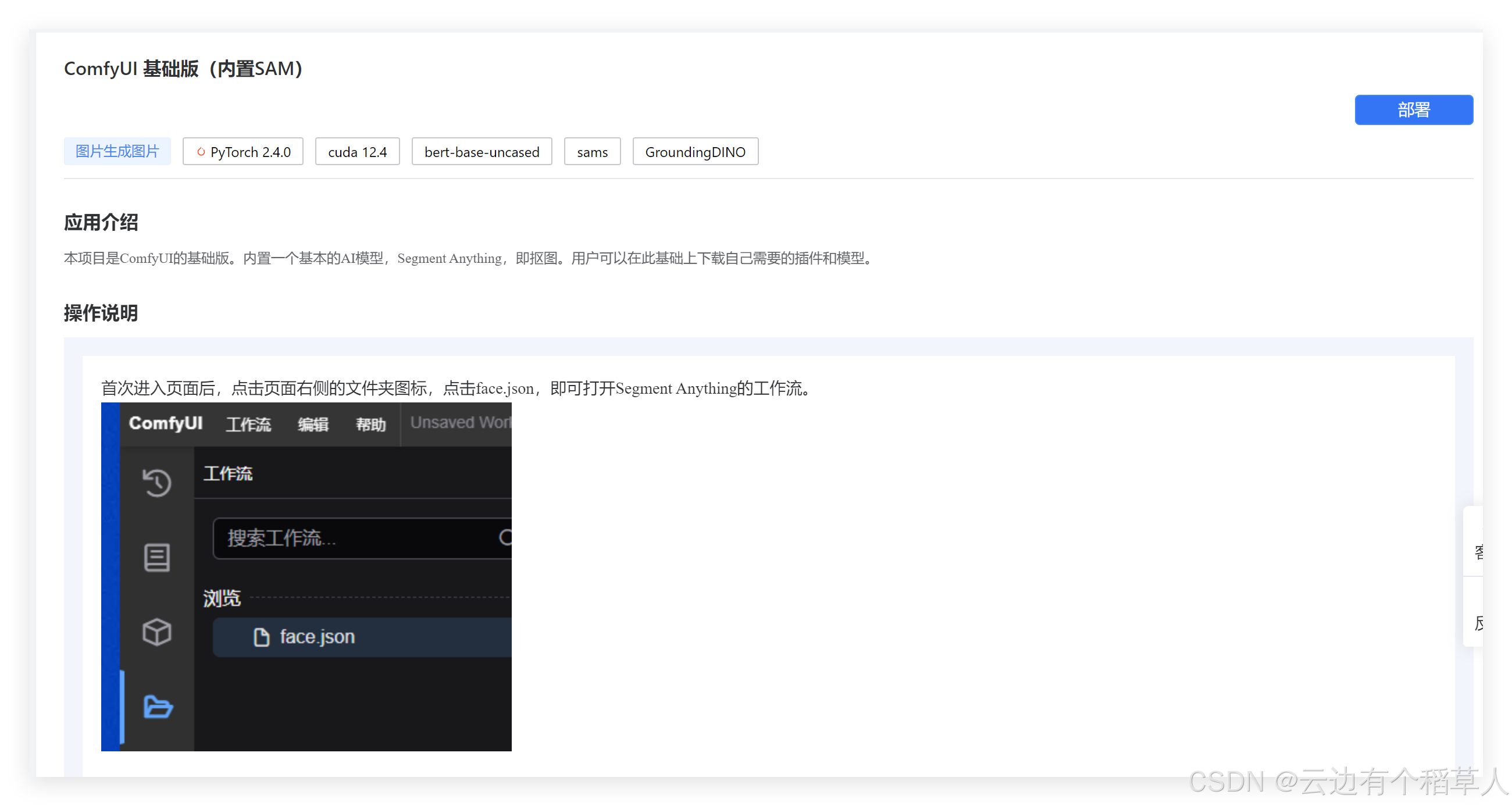This screenshot has width=1512, height=806.
Task: Open the 帮助 menu in ComfyUI
Action: (x=370, y=424)
